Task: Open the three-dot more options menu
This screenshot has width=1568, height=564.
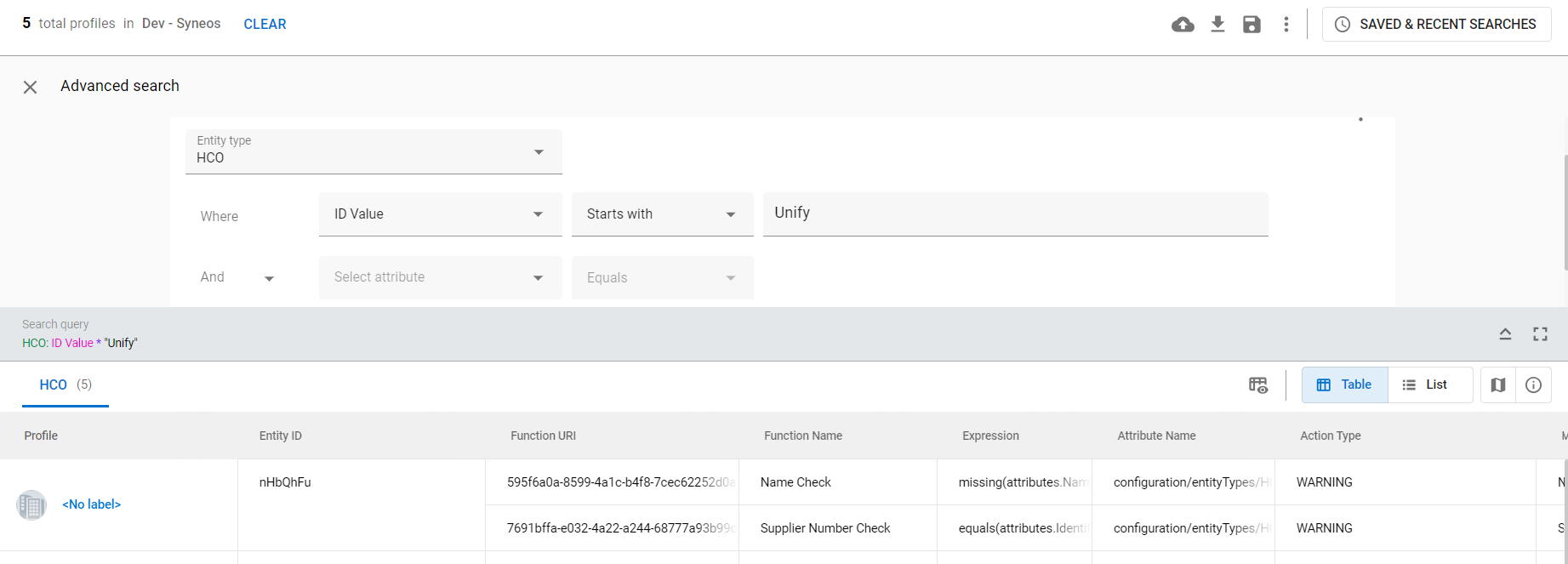Action: click(x=1286, y=25)
